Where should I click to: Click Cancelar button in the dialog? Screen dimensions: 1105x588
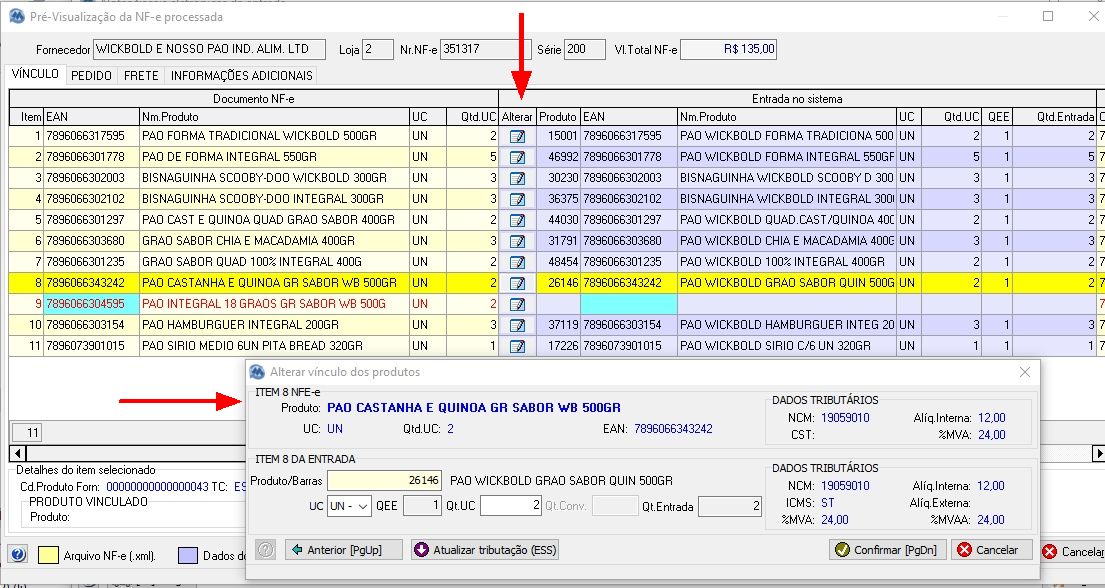tap(992, 550)
